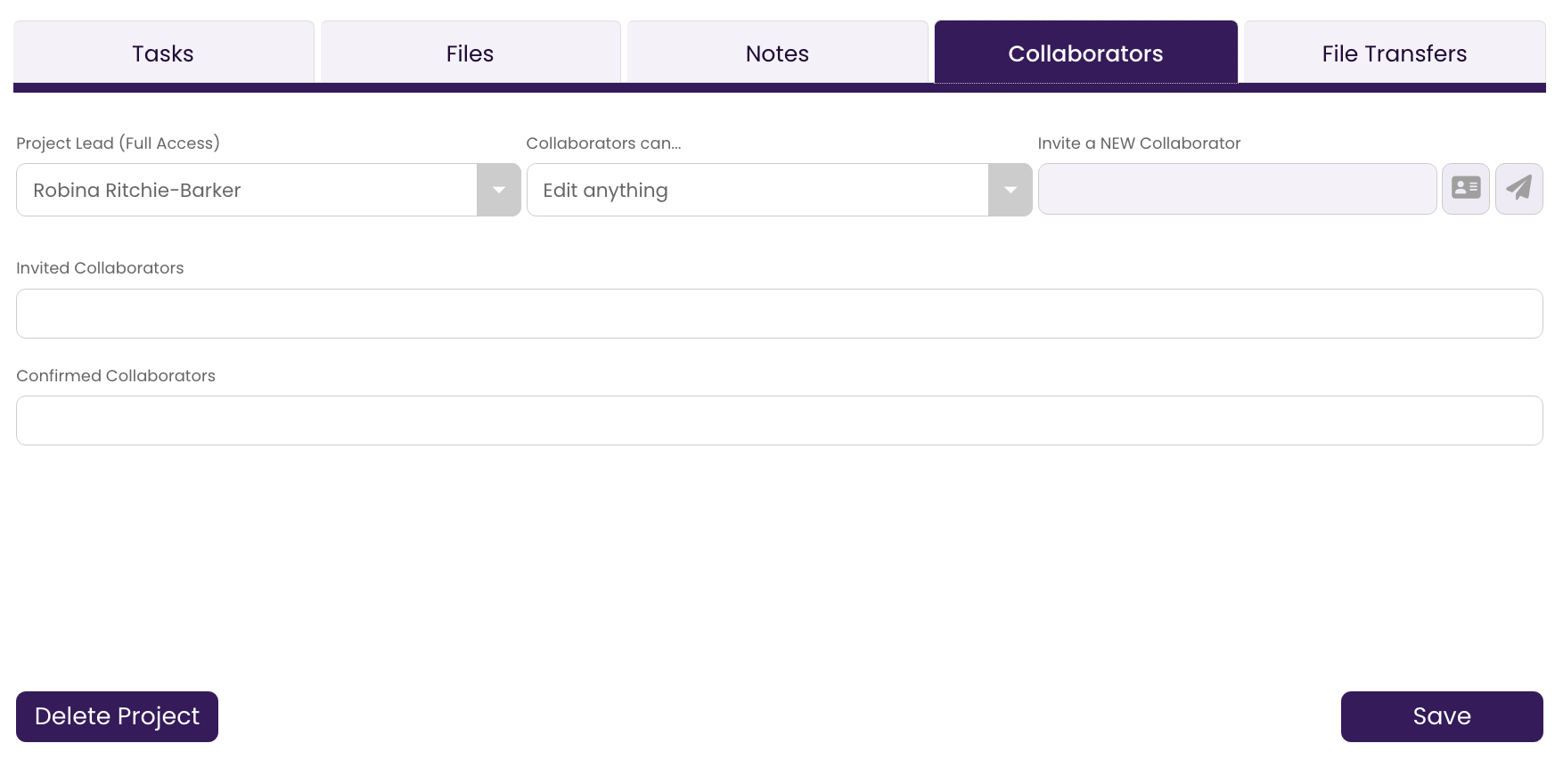Click the Delete Project button
The width and height of the screenshot is (1563, 784).
pyautogui.click(x=117, y=716)
